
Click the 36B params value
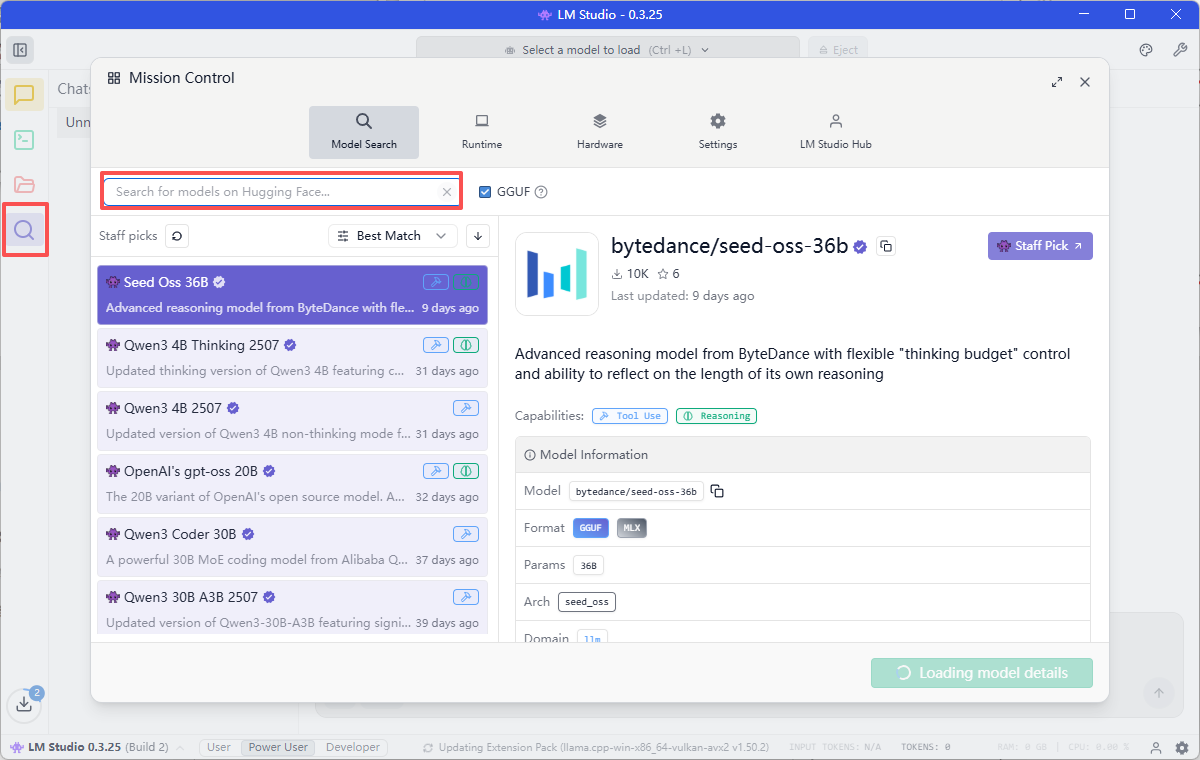(x=588, y=566)
